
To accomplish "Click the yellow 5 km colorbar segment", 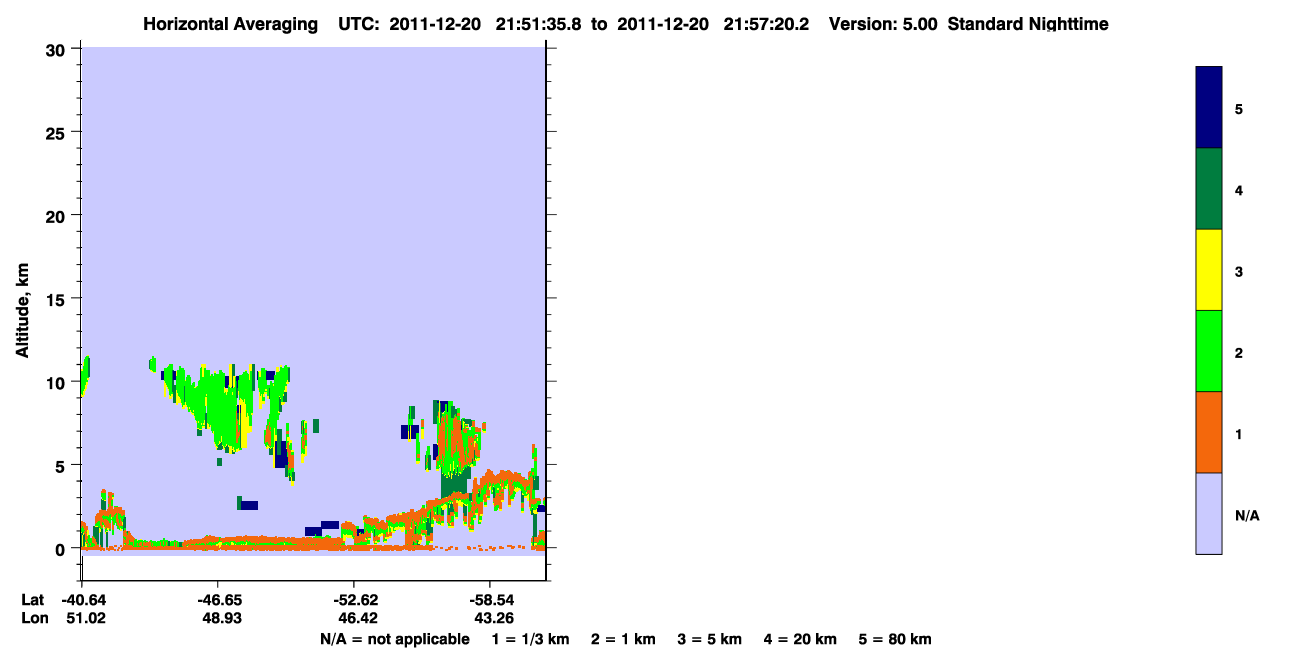I will point(1209,270).
